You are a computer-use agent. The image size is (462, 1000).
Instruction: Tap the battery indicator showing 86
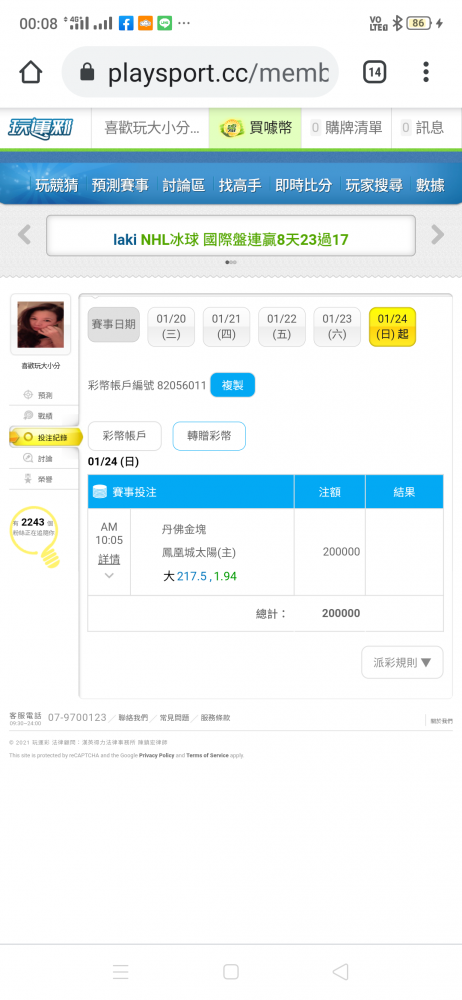pos(419,24)
